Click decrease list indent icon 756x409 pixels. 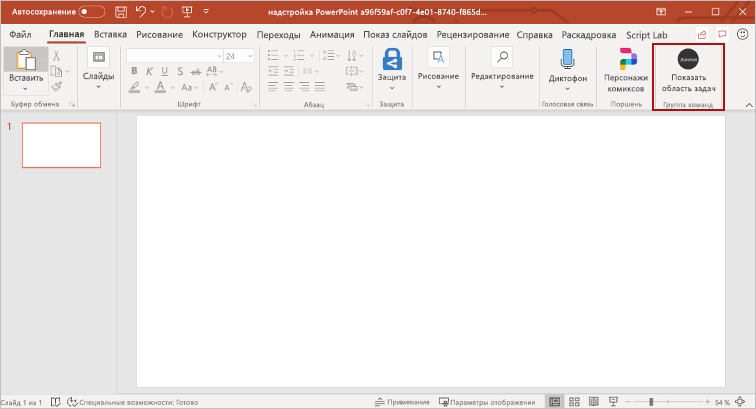point(273,71)
